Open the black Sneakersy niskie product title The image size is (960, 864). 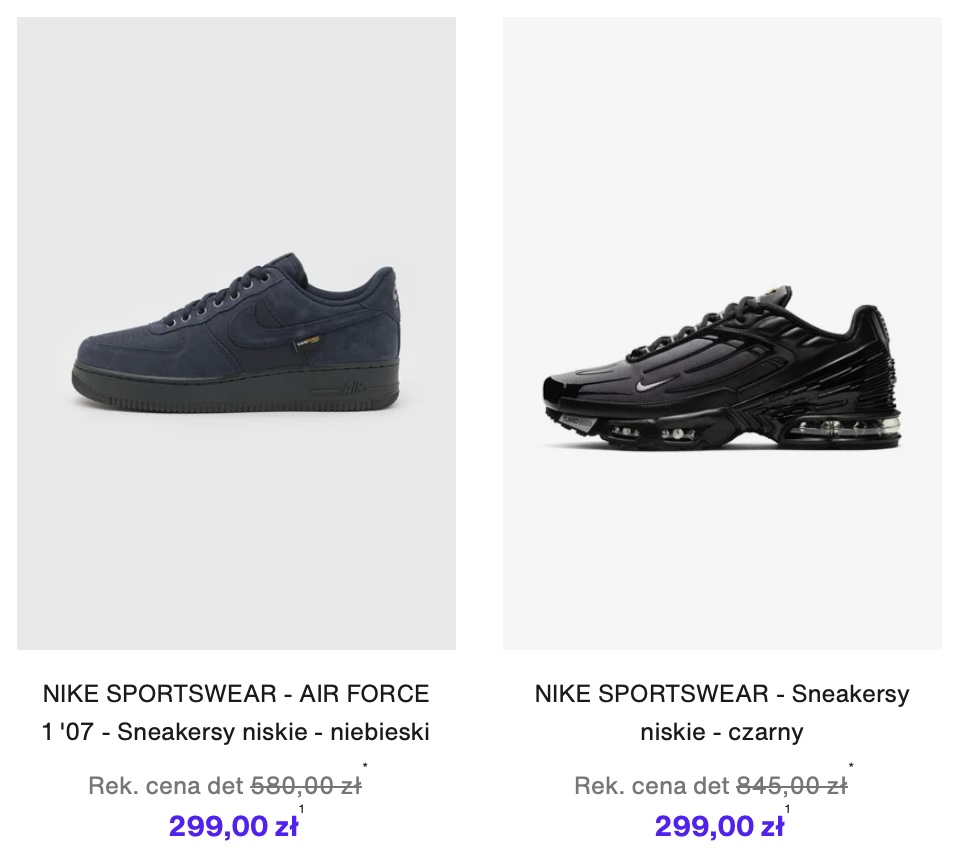pyautogui.click(x=722, y=712)
